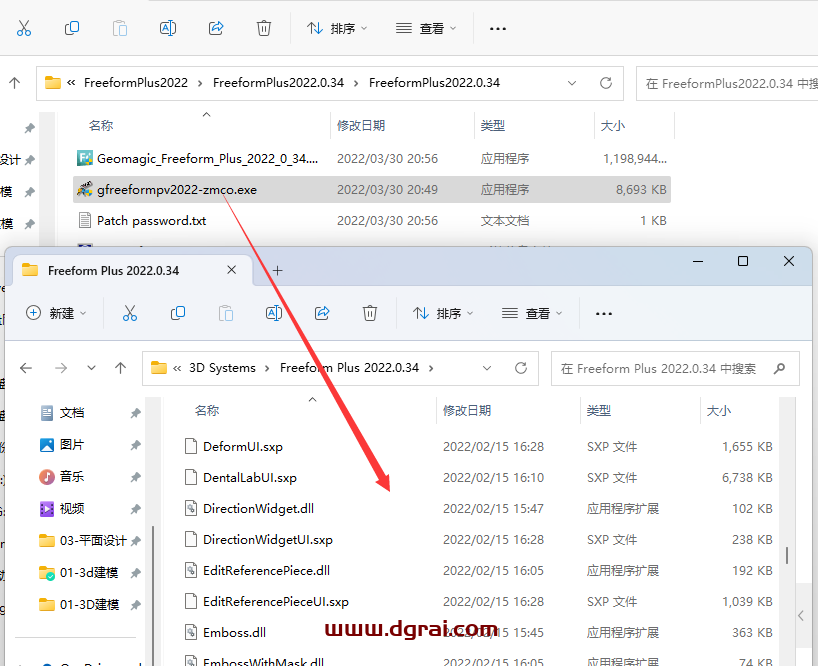
Task: Open View dropdown in back window toolbar
Action: (426, 28)
